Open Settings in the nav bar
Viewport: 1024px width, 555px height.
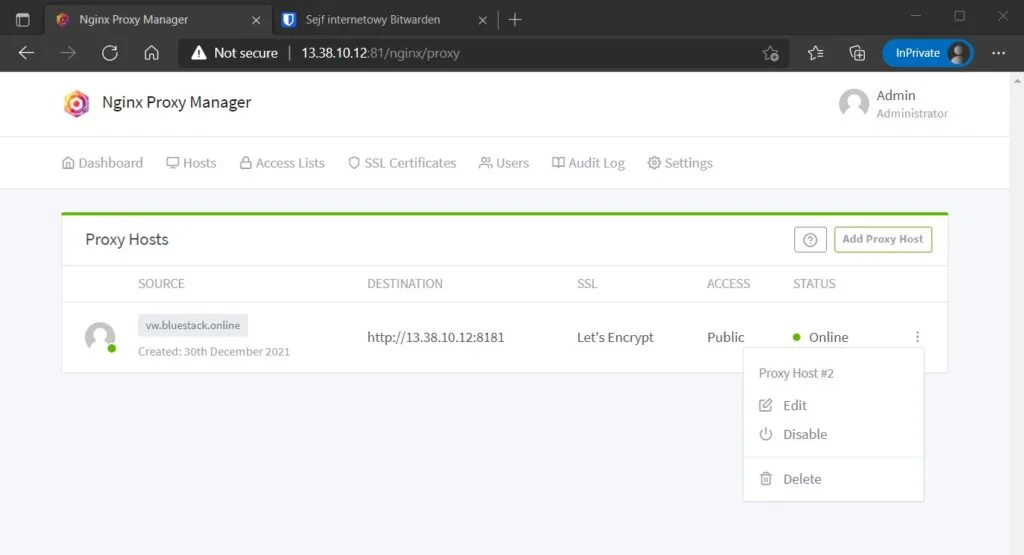(680, 163)
